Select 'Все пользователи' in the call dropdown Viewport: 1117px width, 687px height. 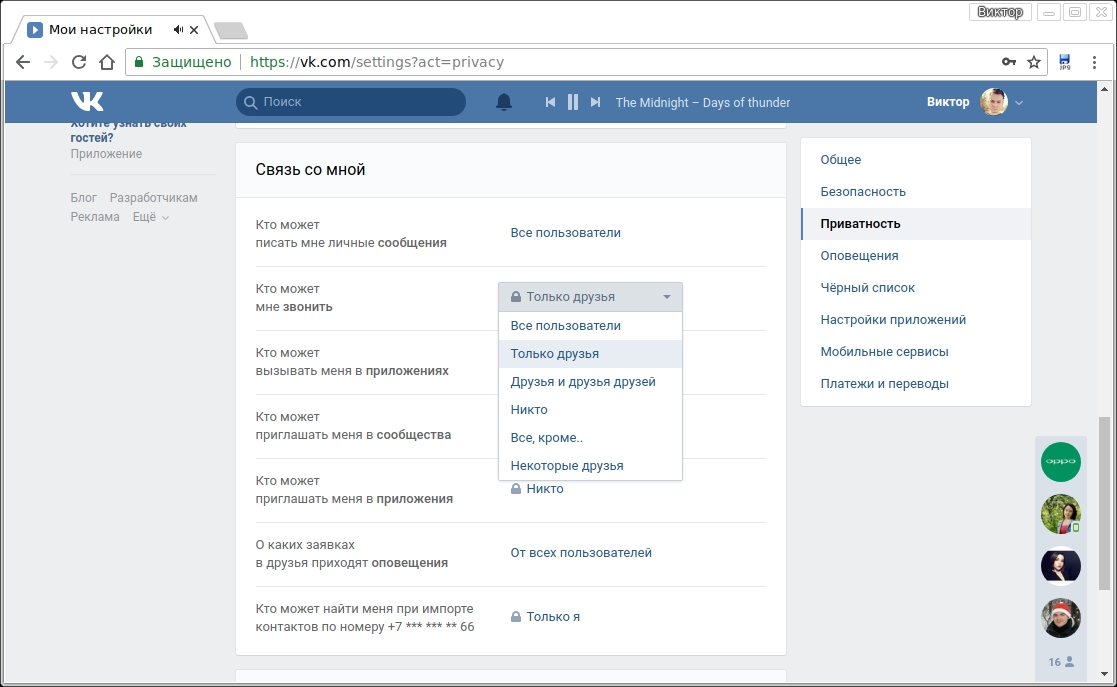pyautogui.click(x=566, y=326)
